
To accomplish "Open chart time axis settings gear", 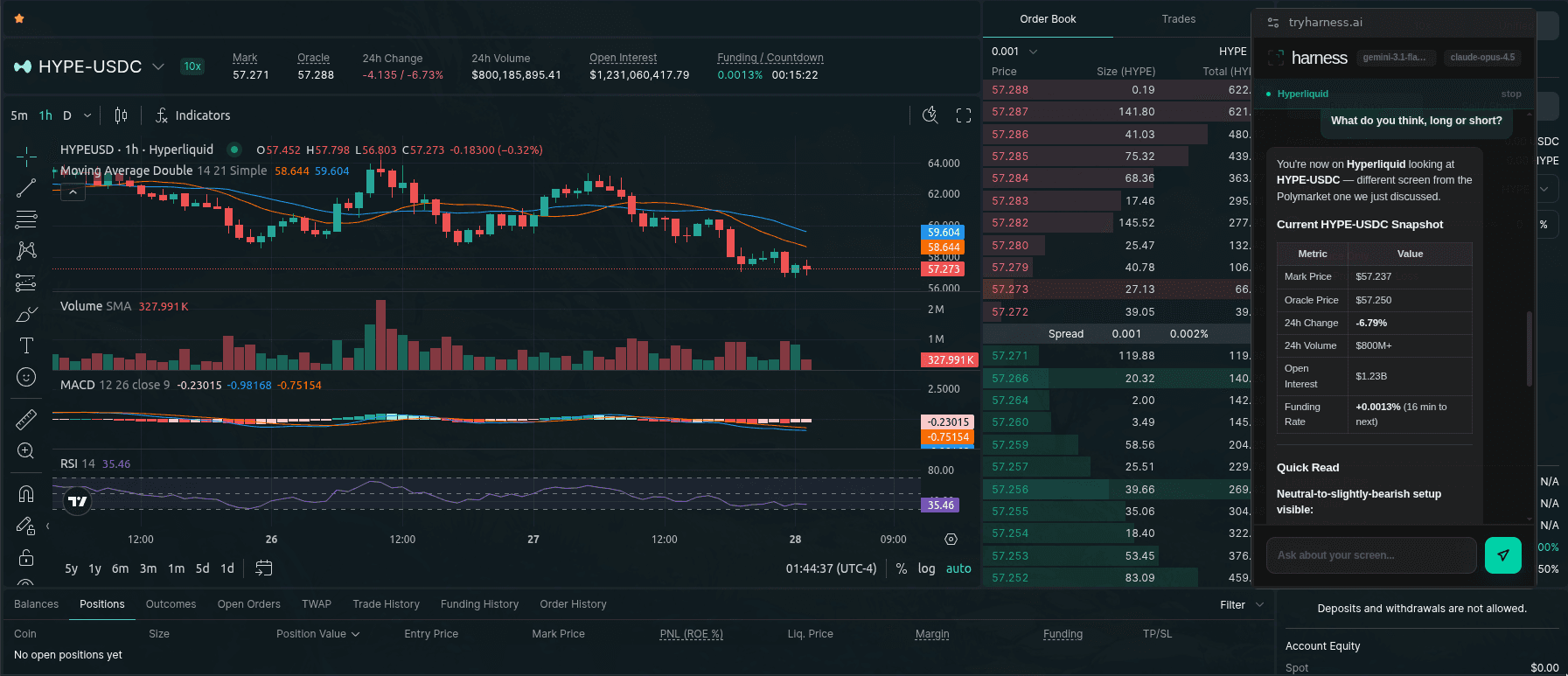I will coord(951,540).
